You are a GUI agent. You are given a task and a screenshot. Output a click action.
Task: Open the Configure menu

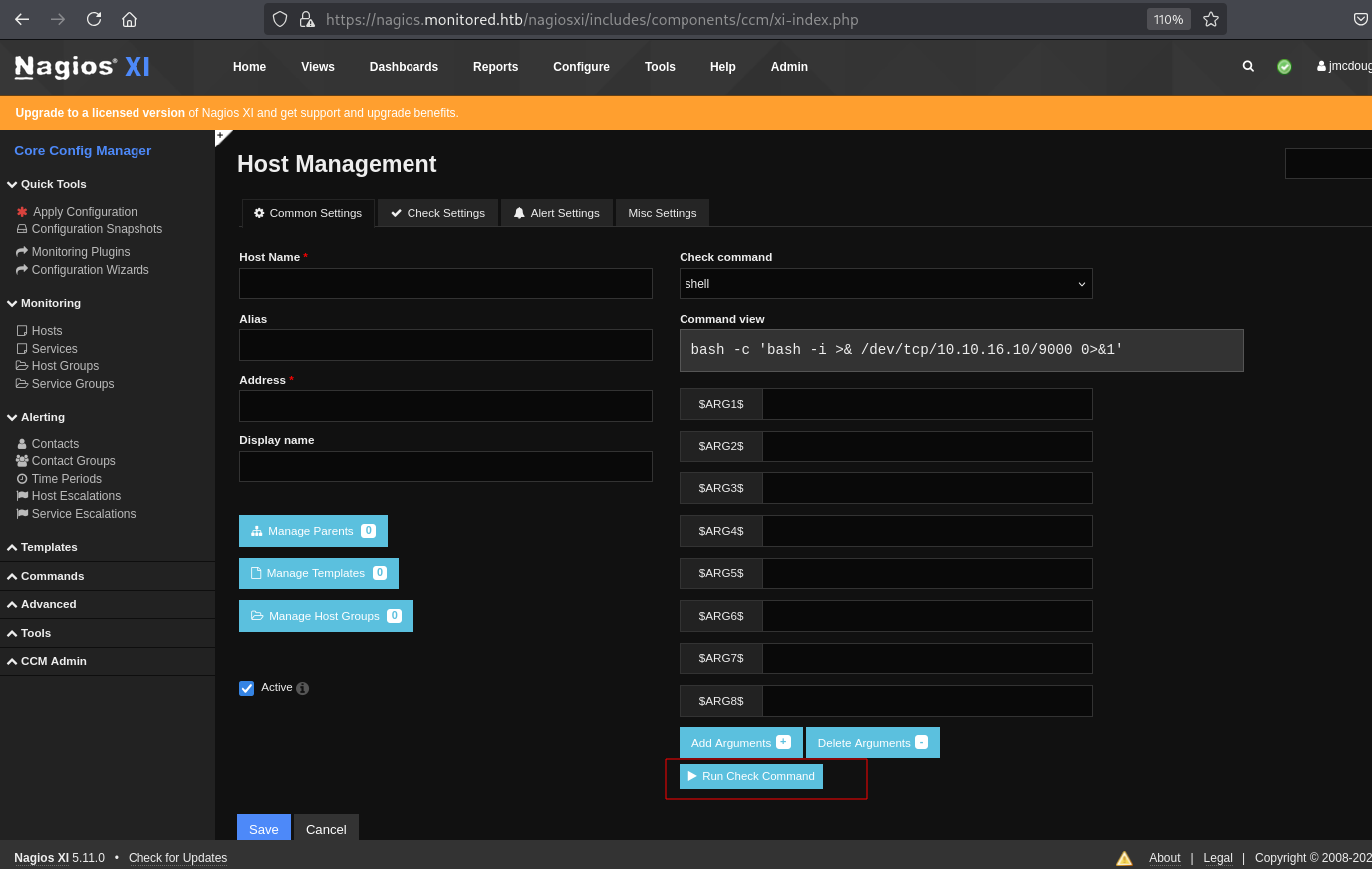point(581,67)
